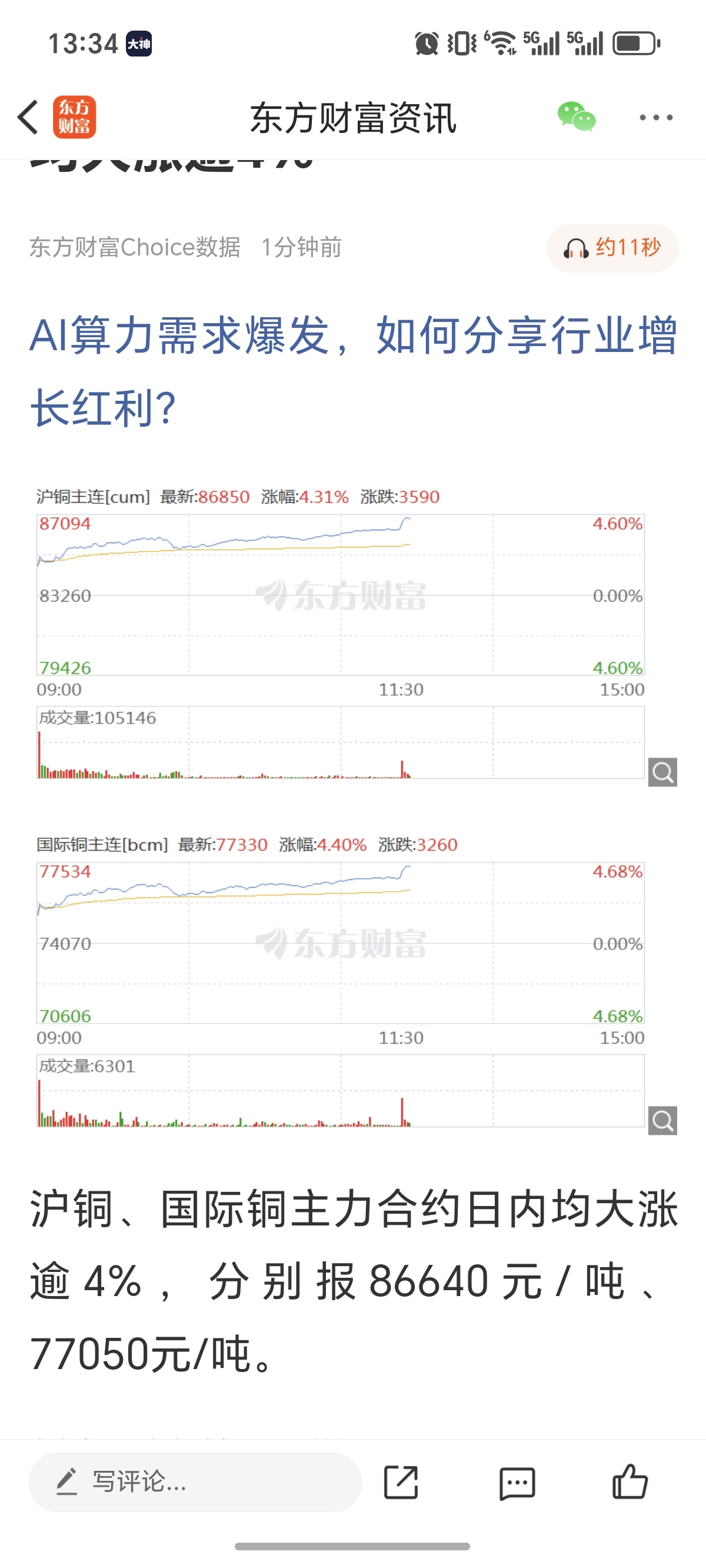Open the 东方财富 app logo

[74, 117]
